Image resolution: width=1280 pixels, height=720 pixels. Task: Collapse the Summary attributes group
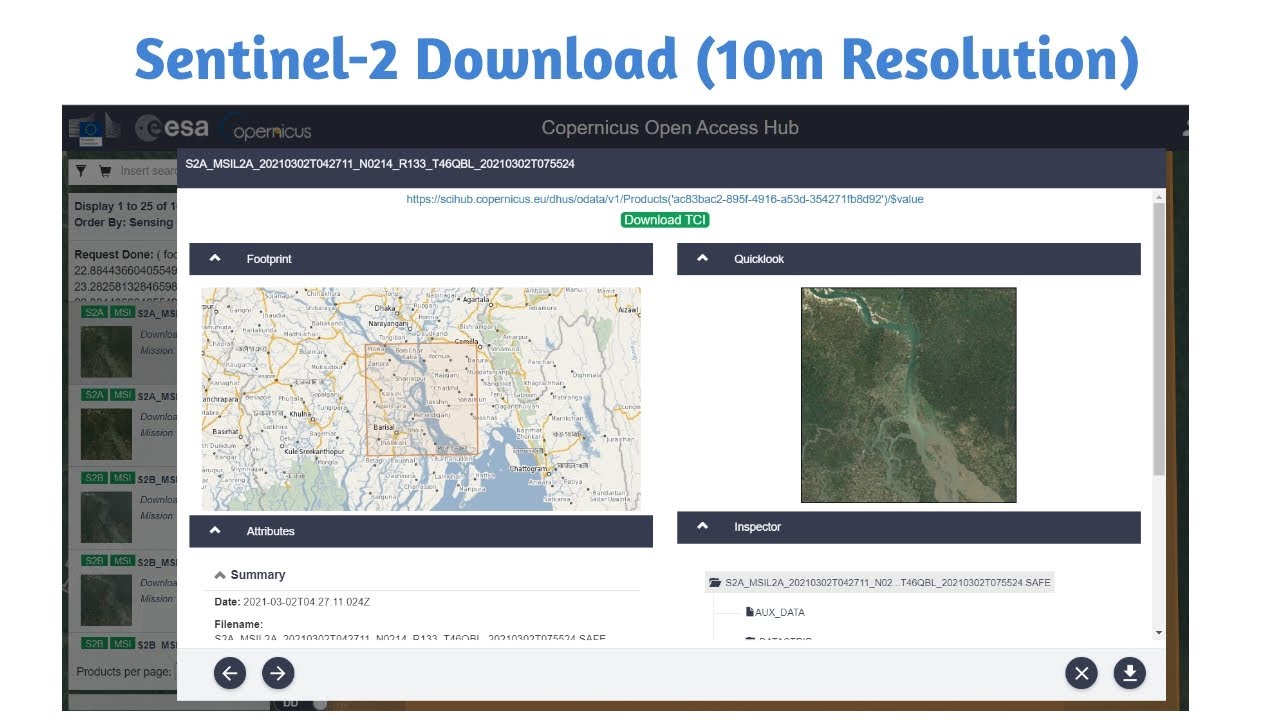coord(220,575)
